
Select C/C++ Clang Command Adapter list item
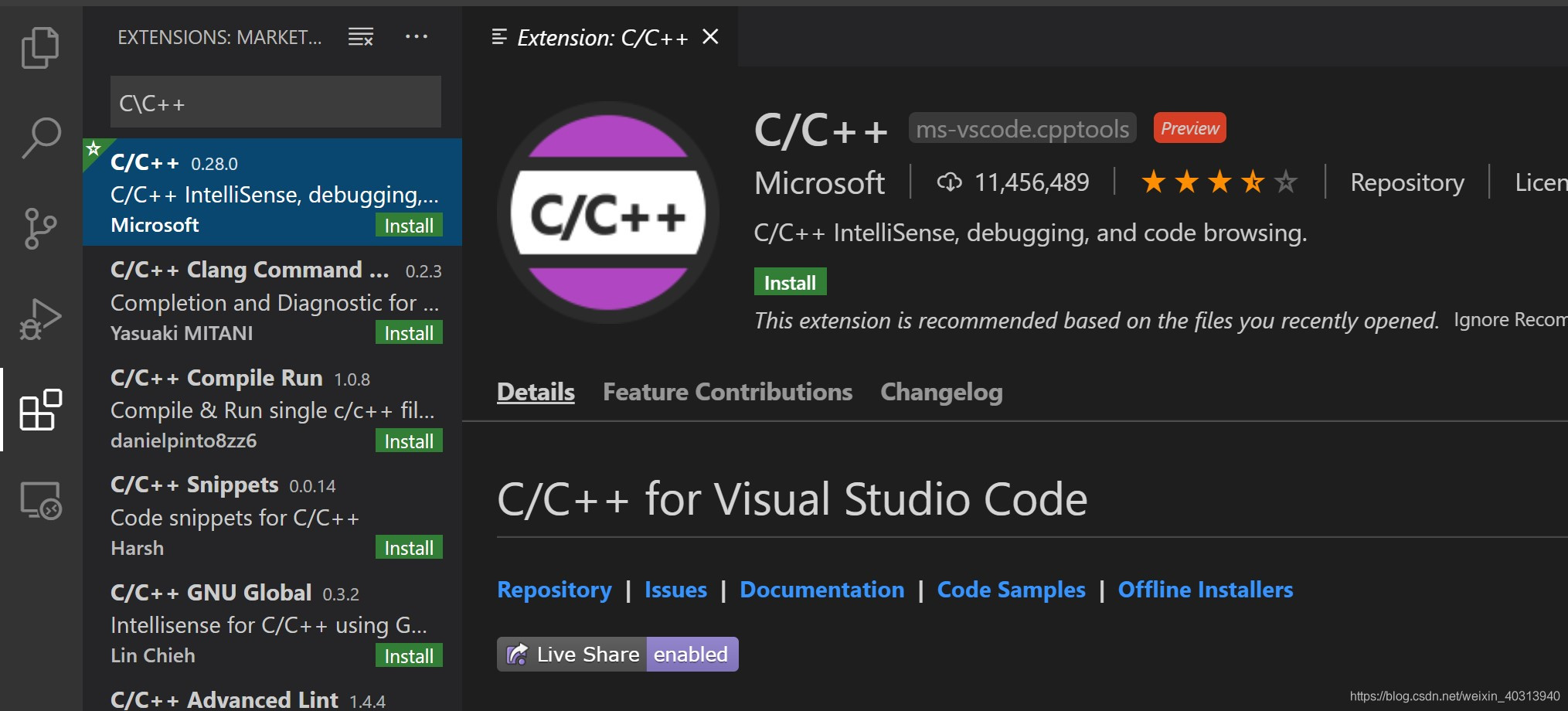272,301
